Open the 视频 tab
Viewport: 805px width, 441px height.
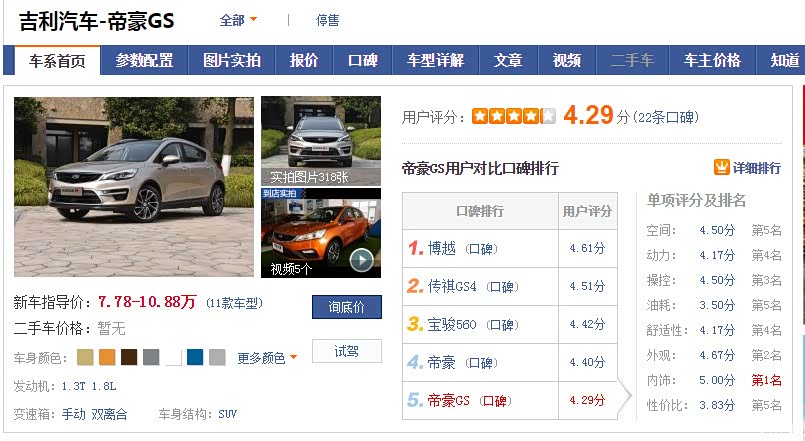(567, 61)
